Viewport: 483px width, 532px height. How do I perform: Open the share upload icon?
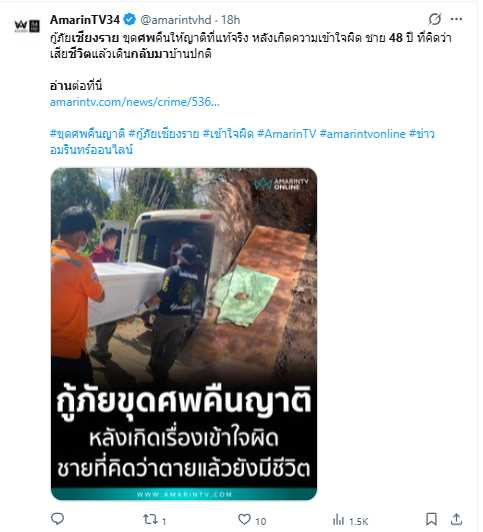coord(456,519)
